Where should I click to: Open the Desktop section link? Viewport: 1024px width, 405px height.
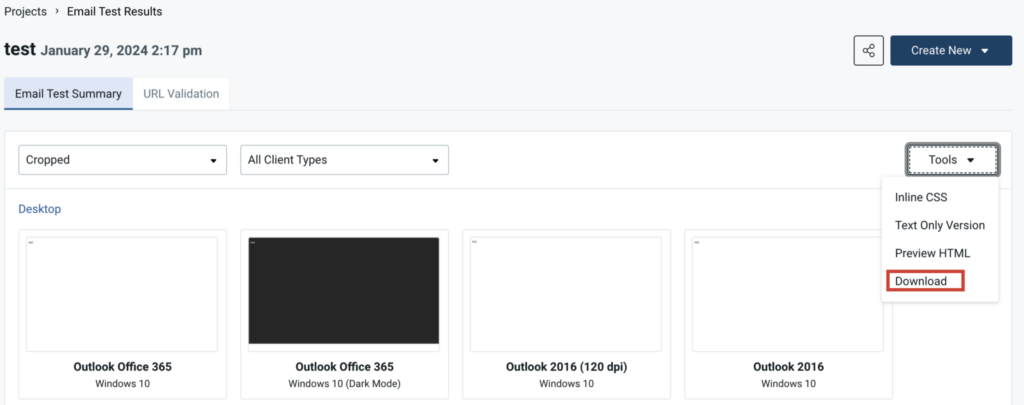tap(39, 209)
